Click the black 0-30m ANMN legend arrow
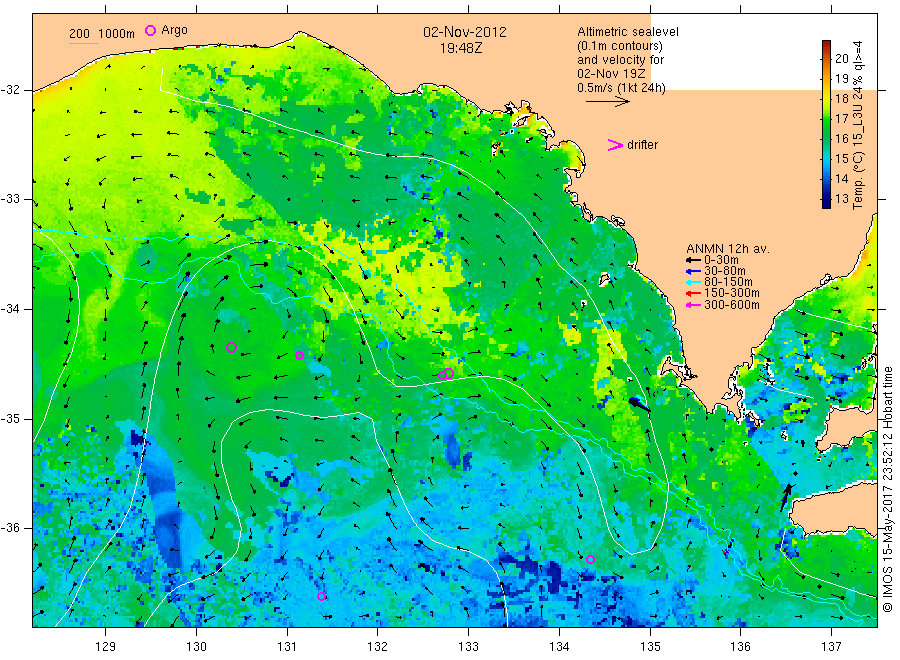This screenshot has height=660, width=900. [693, 260]
